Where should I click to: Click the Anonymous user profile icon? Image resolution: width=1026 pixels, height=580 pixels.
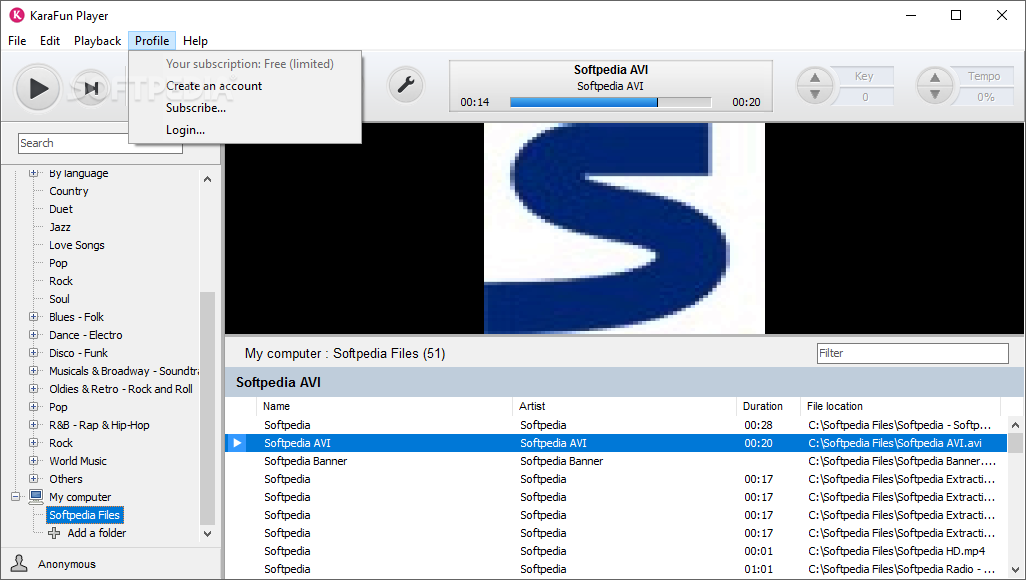(x=19, y=563)
